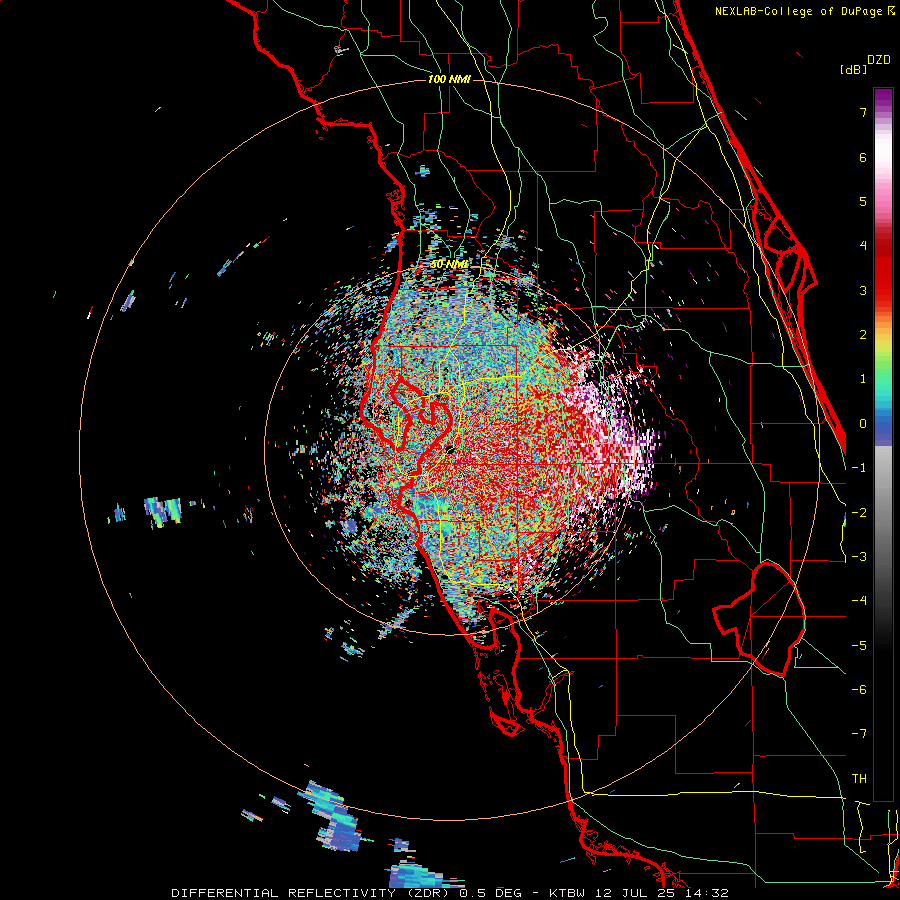The width and height of the screenshot is (900, 900).
Task: Click the DIFFERENTIAL REFLECTIVITY (ZDR) caption text
Action: [312, 893]
